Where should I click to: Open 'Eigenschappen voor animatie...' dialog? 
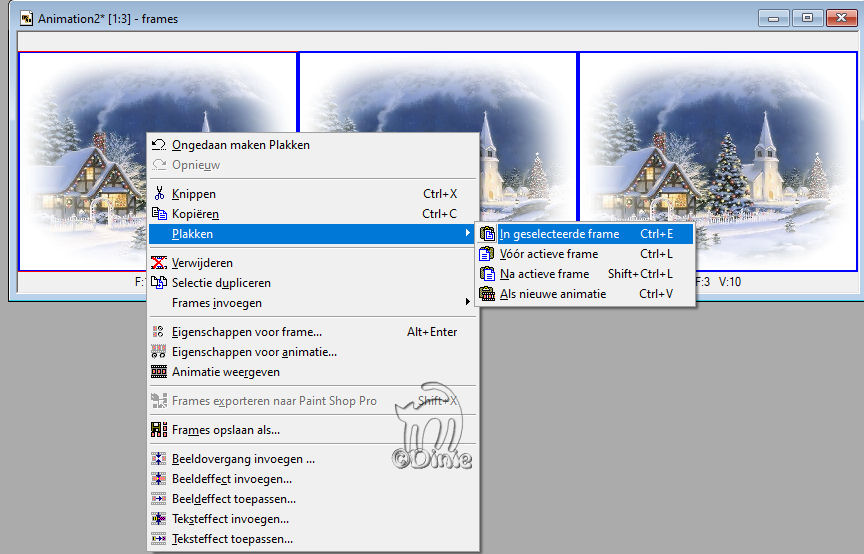[x=254, y=352]
